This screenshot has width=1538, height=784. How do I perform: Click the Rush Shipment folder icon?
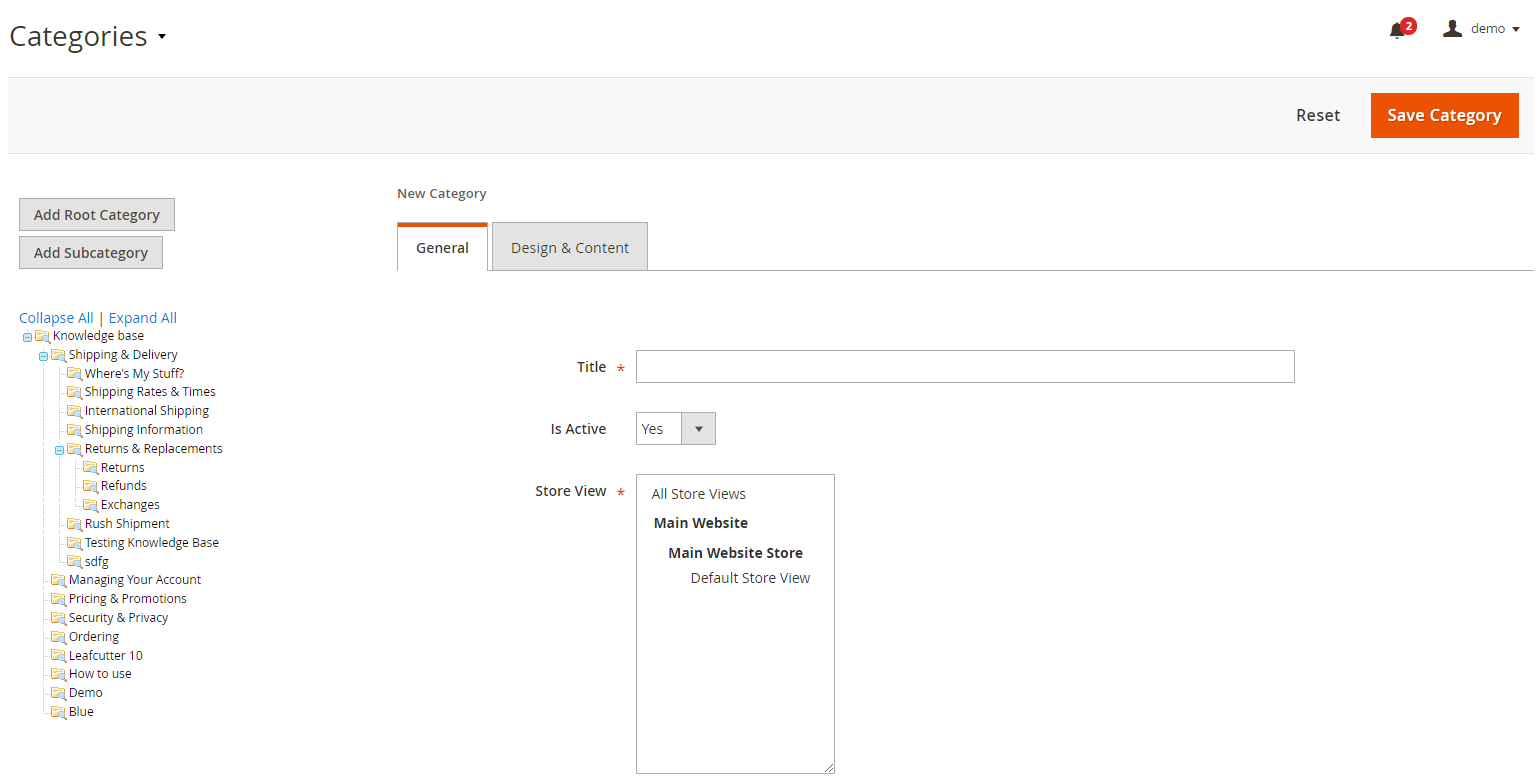click(x=75, y=524)
